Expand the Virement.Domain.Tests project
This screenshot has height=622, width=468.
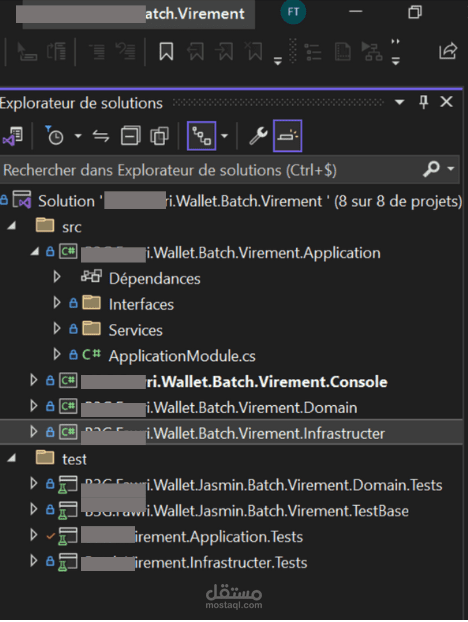(x=34, y=483)
